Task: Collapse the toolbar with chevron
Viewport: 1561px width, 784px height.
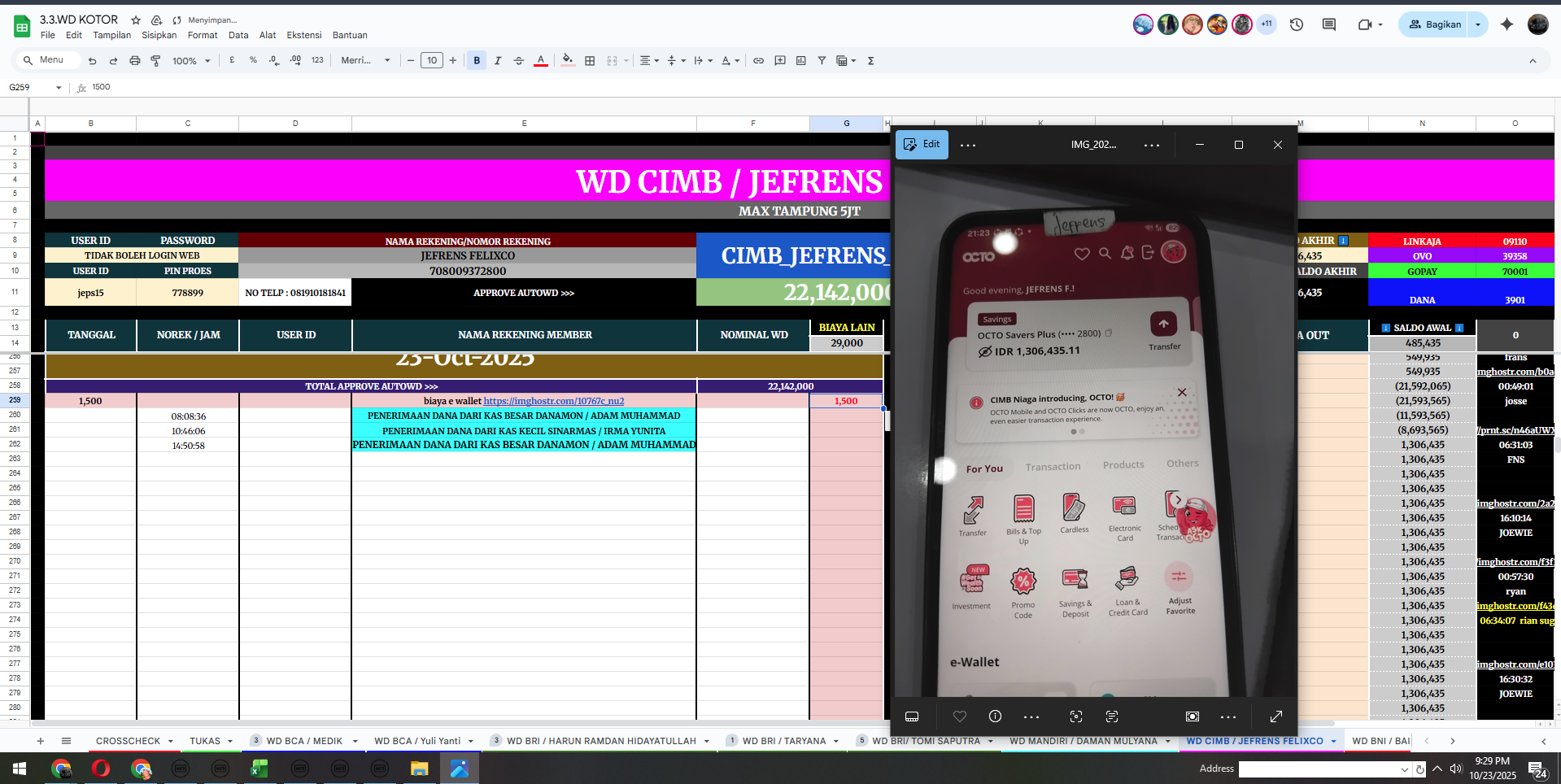Action: 1533,61
